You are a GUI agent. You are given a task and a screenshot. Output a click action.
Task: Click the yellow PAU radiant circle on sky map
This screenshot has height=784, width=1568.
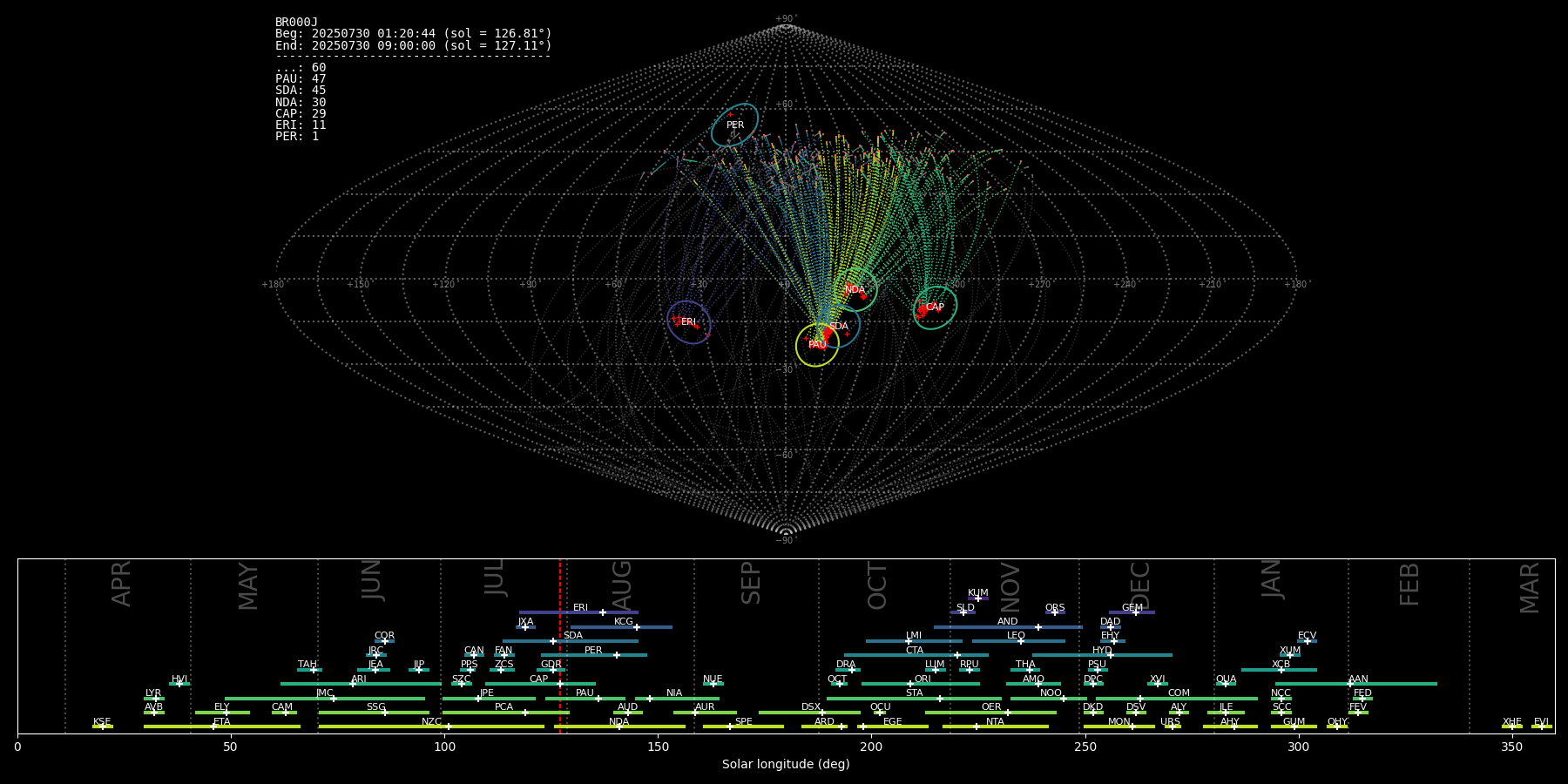point(817,345)
